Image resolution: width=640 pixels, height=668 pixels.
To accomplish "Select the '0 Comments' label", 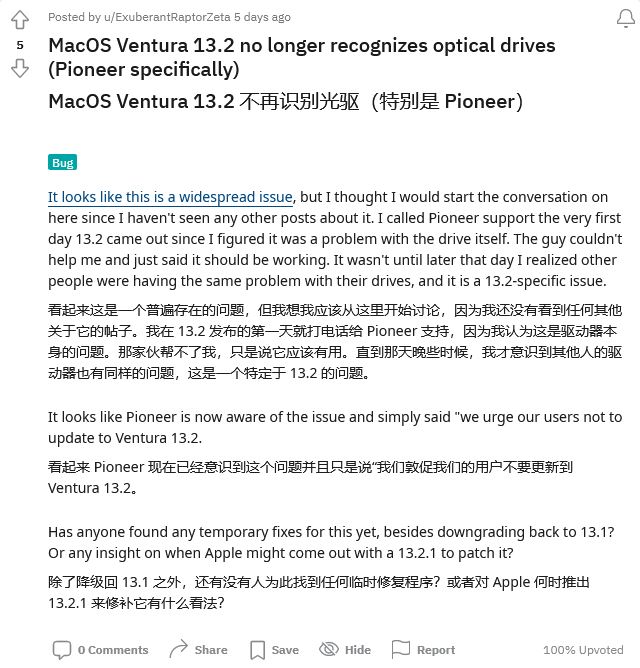I will click(113, 650).
